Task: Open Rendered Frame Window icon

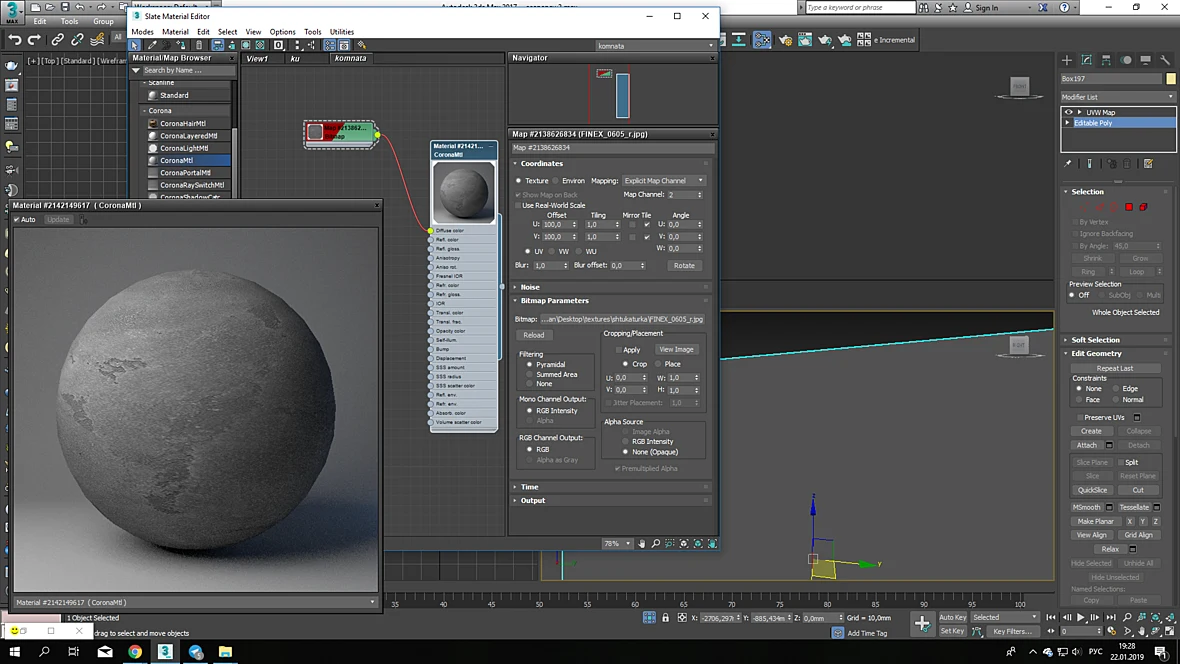Action: click(x=804, y=40)
